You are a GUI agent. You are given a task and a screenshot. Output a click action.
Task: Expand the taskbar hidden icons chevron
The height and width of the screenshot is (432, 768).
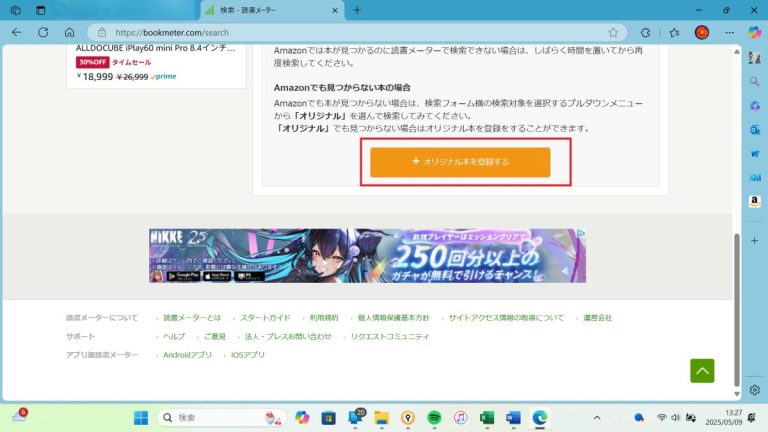(x=597, y=417)
